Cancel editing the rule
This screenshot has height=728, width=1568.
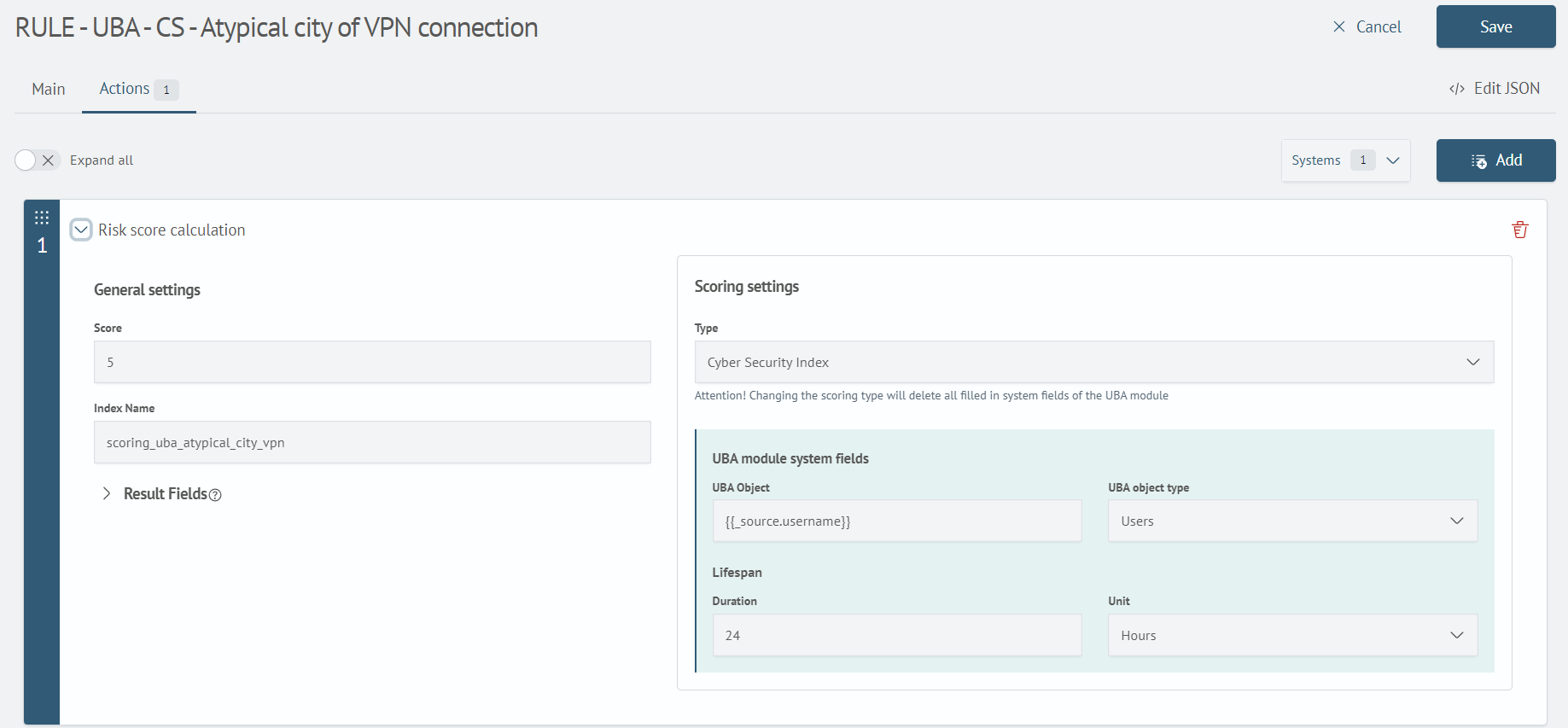[1367, 26]
